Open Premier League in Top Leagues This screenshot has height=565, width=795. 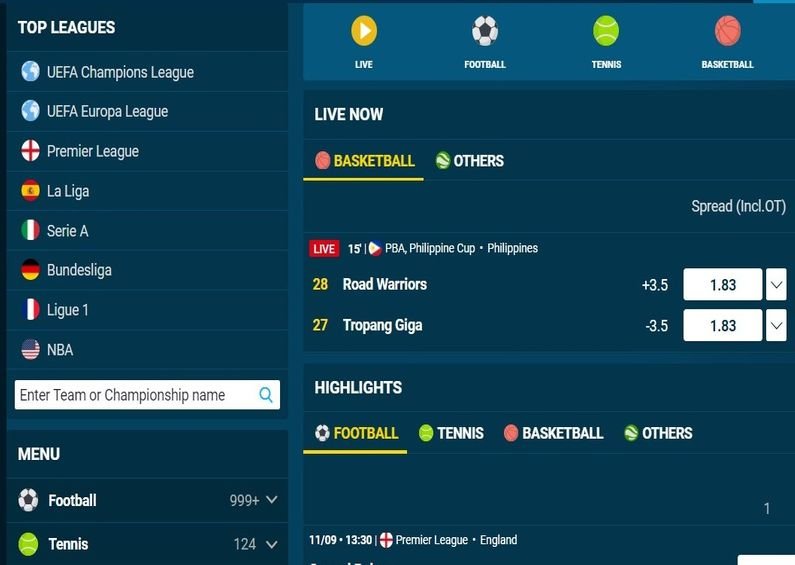(x=93, y=151)
